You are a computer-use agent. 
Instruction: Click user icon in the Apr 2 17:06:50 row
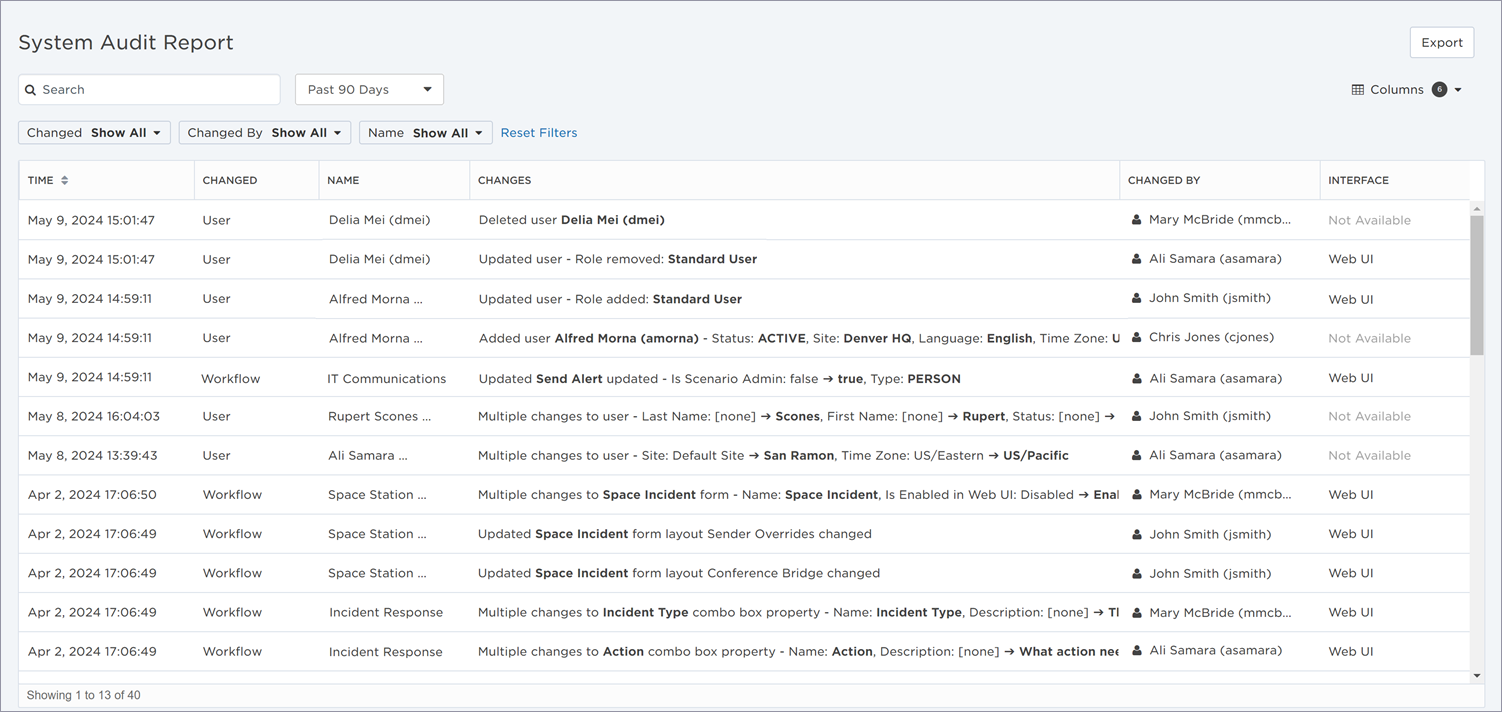tap(1136, 495)
